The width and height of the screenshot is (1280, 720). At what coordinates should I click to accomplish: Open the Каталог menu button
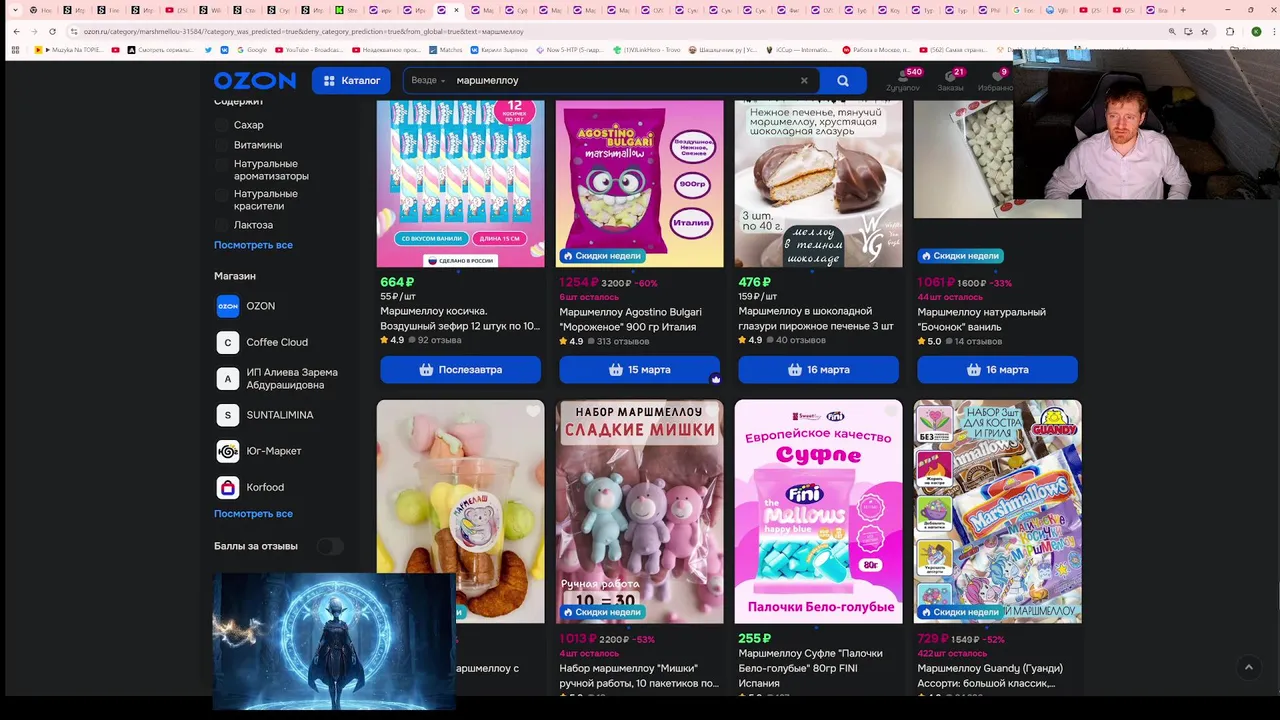351,81
